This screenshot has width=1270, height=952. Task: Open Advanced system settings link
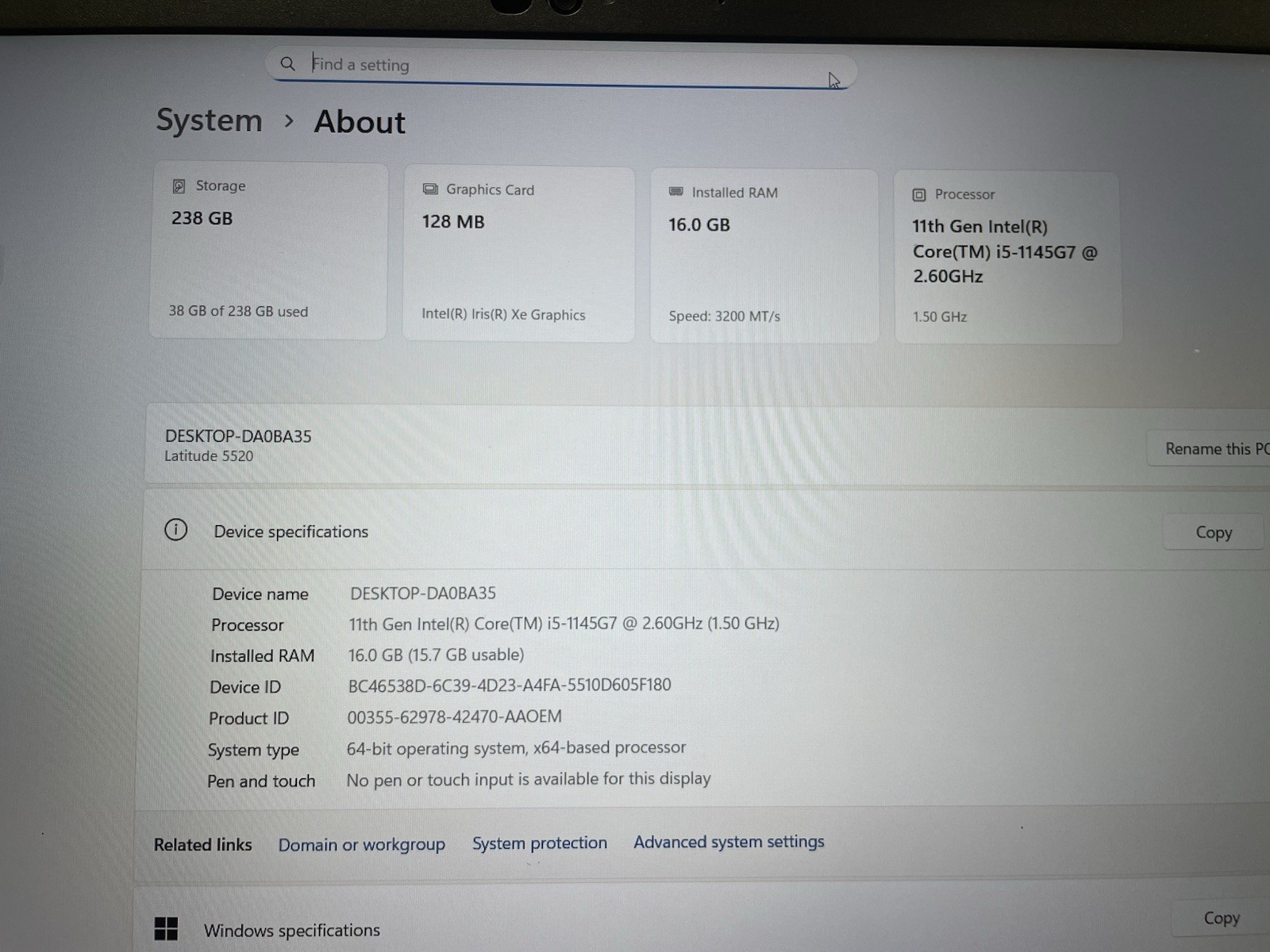tap(729, 842)
